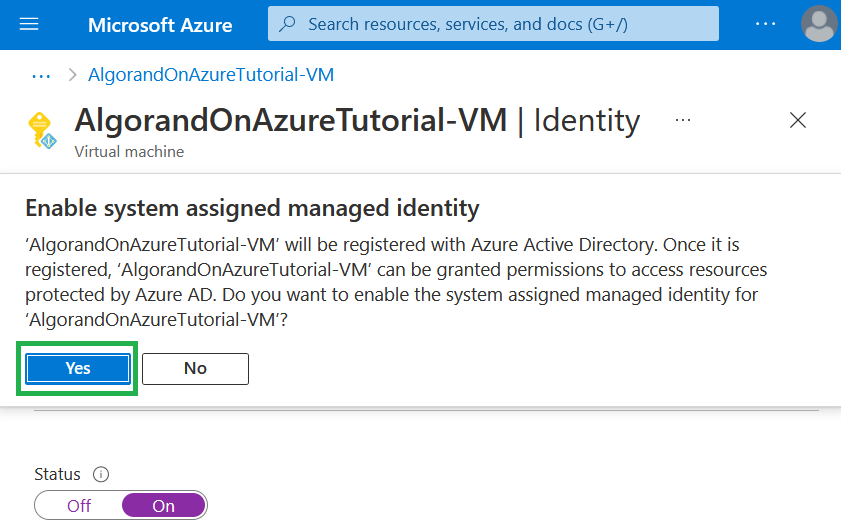Image resolution: width=841 pixels, height=526 pixels.
Task: Click the Enable system assigned managed identity heading
Action: pyautogui.click(x=252, y=208)
